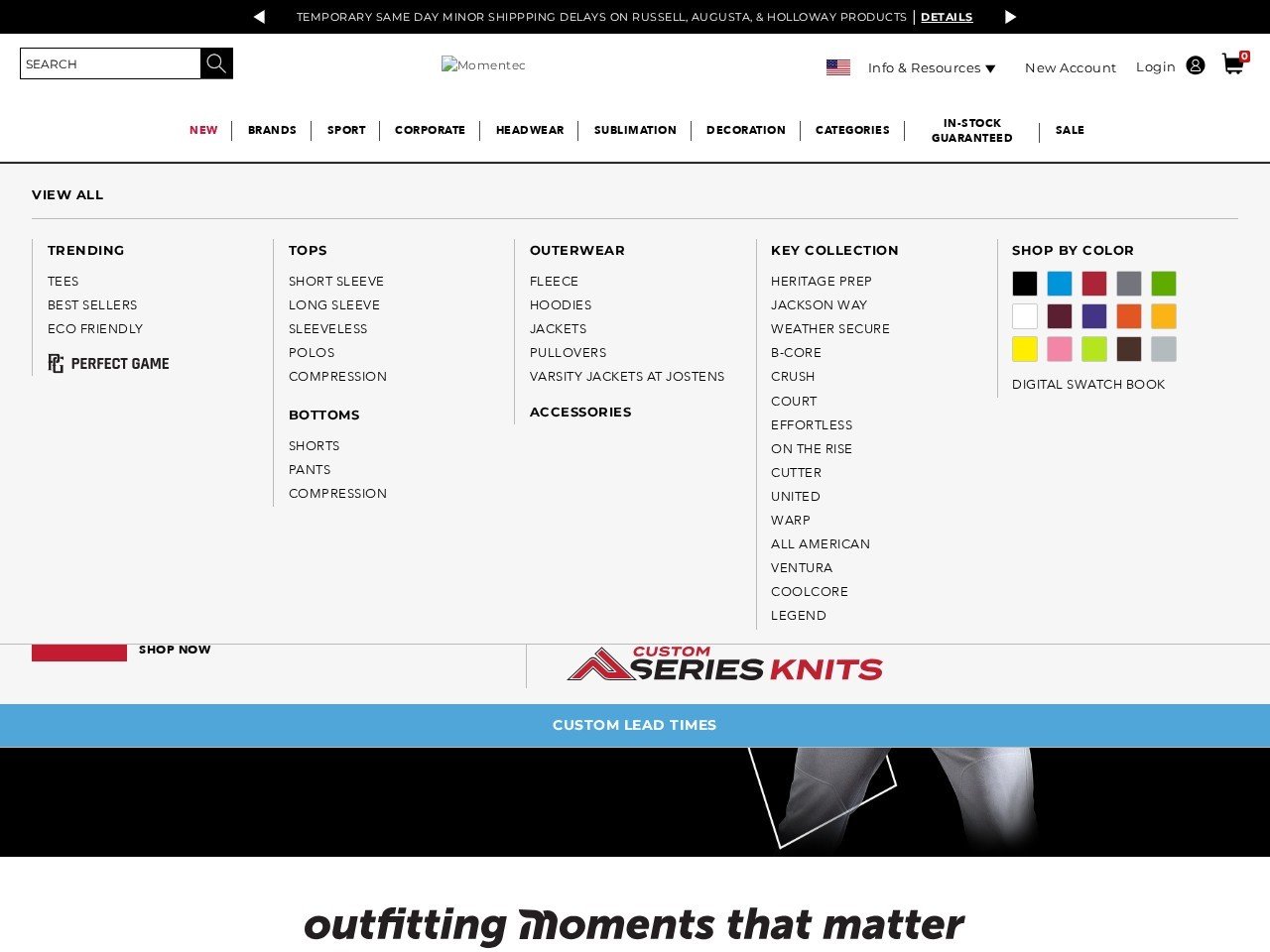Viewport: 1270px width, 952px height.
Task: Click the Momentec logo
Action: (483, 64)
